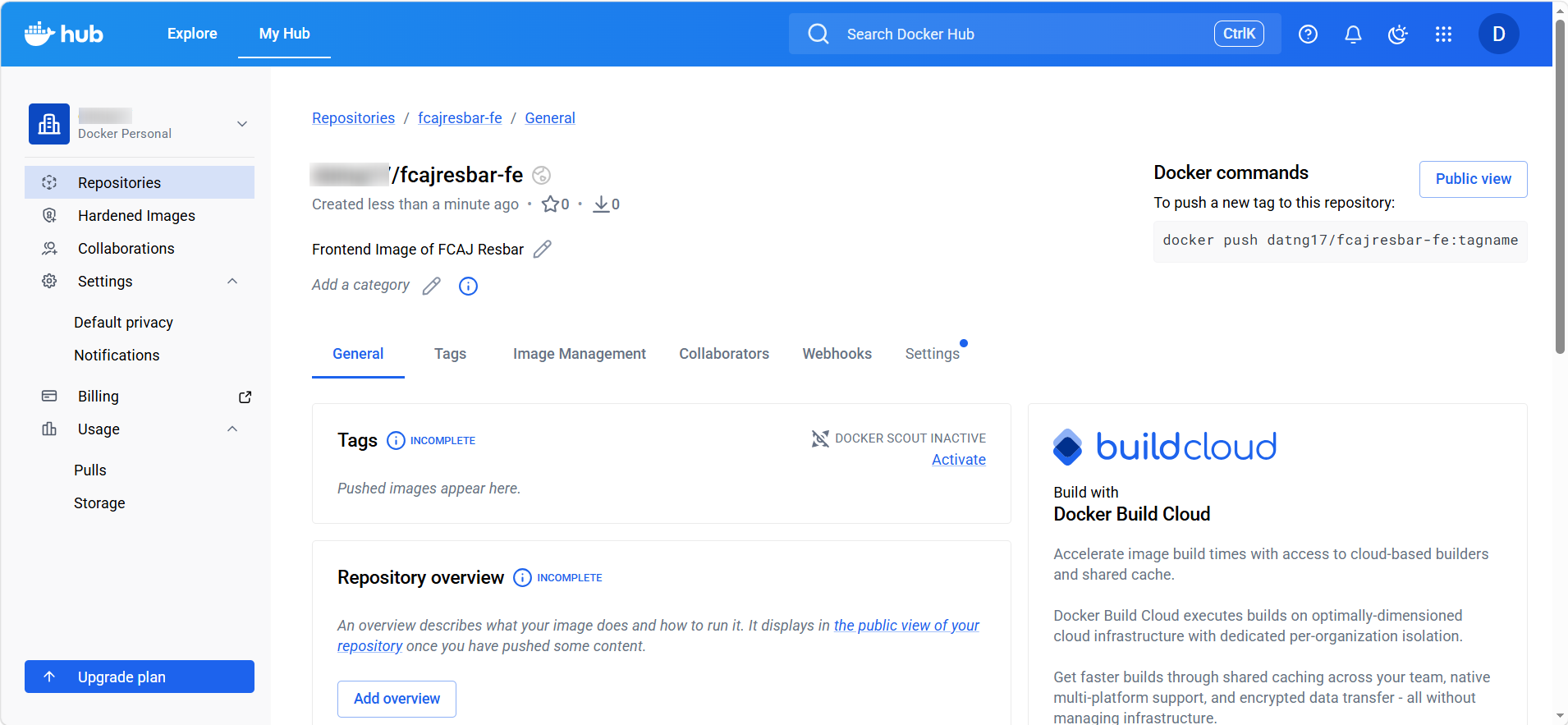The image size is (1568, 725).
Task: Click the downloads arrow icon
Action: [602, 204]
